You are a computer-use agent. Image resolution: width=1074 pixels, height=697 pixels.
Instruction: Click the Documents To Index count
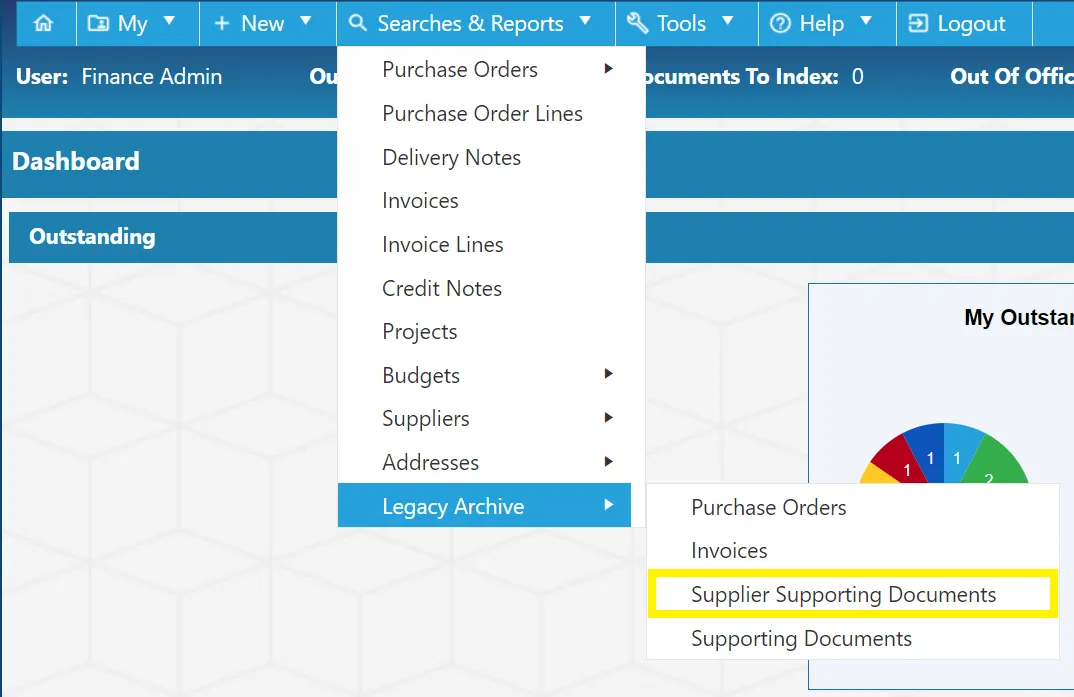858,77
